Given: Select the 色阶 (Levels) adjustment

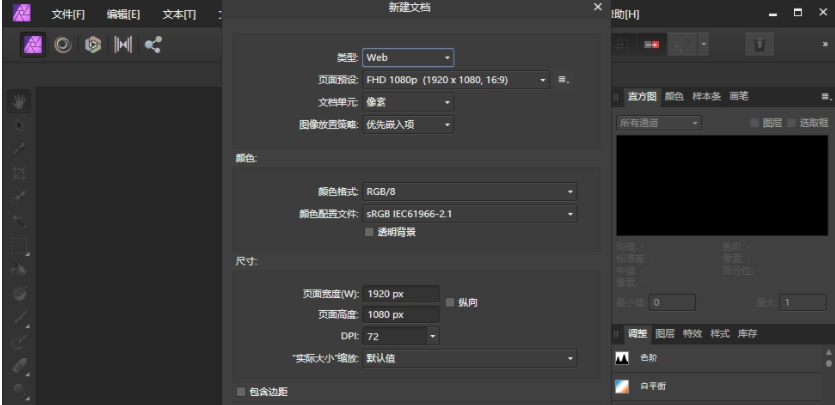Looking at the screenshot, I should (x=716, y=358).
